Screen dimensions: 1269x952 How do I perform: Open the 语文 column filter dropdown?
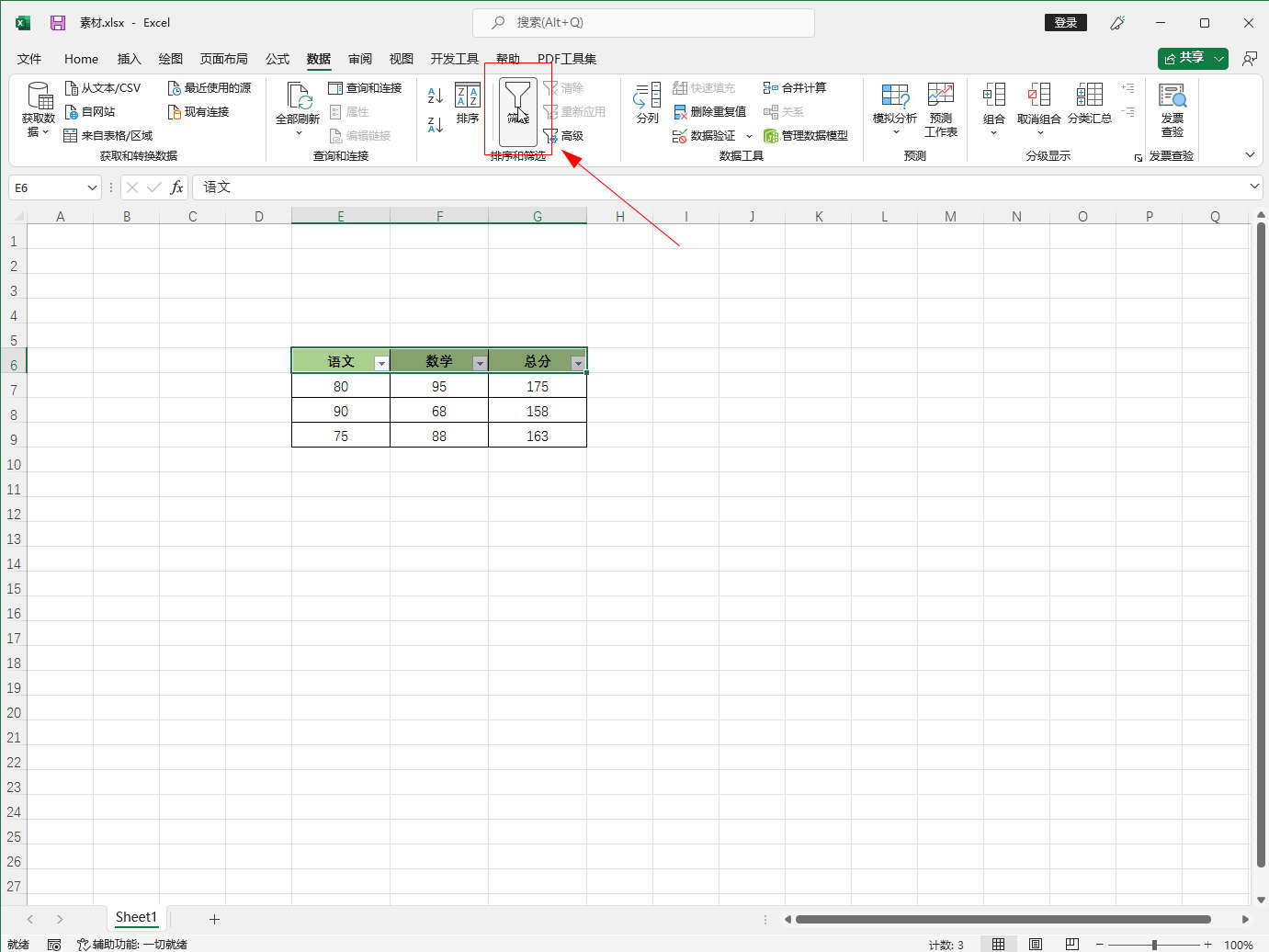pos(381,363)
